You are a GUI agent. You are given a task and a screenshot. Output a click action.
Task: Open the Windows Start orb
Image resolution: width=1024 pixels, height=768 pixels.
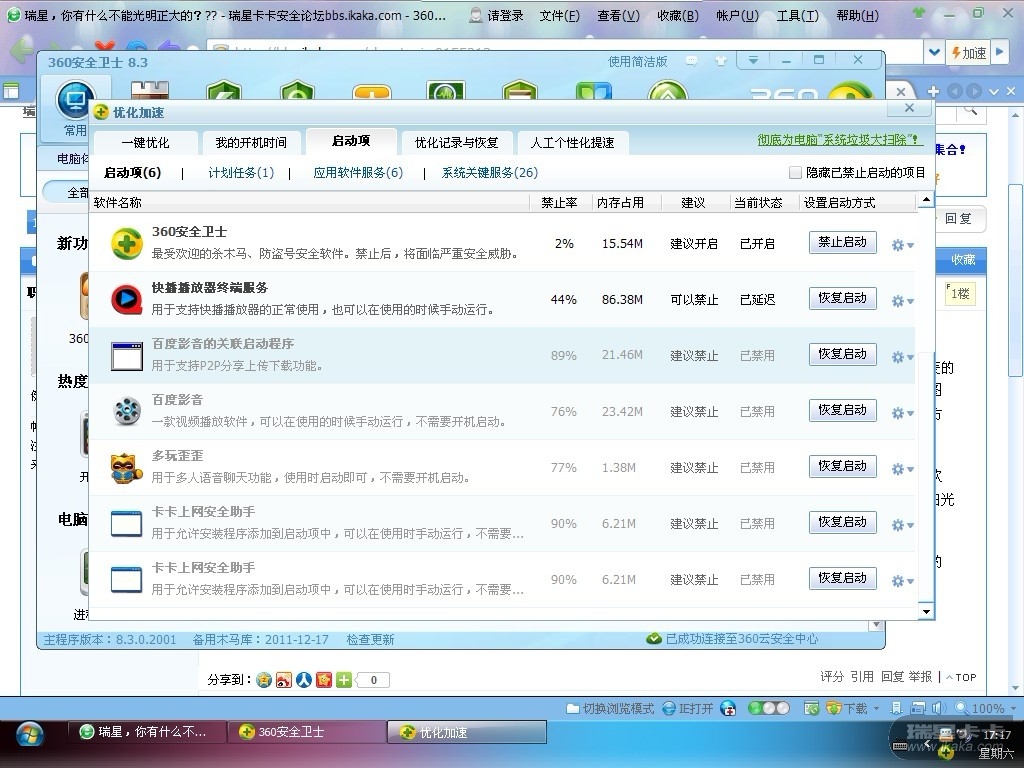[x=30, y=733]
